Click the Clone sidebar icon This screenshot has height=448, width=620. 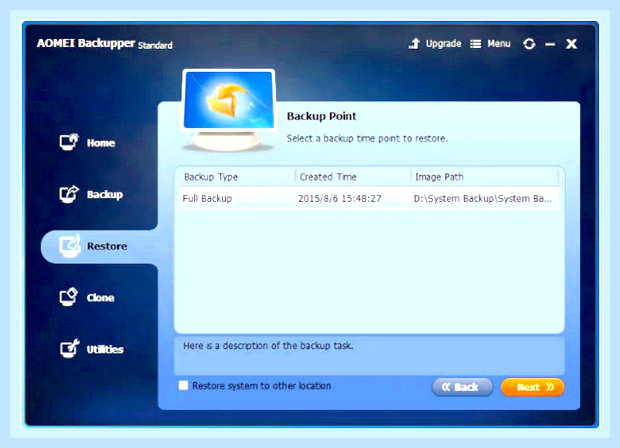point(69,297)
